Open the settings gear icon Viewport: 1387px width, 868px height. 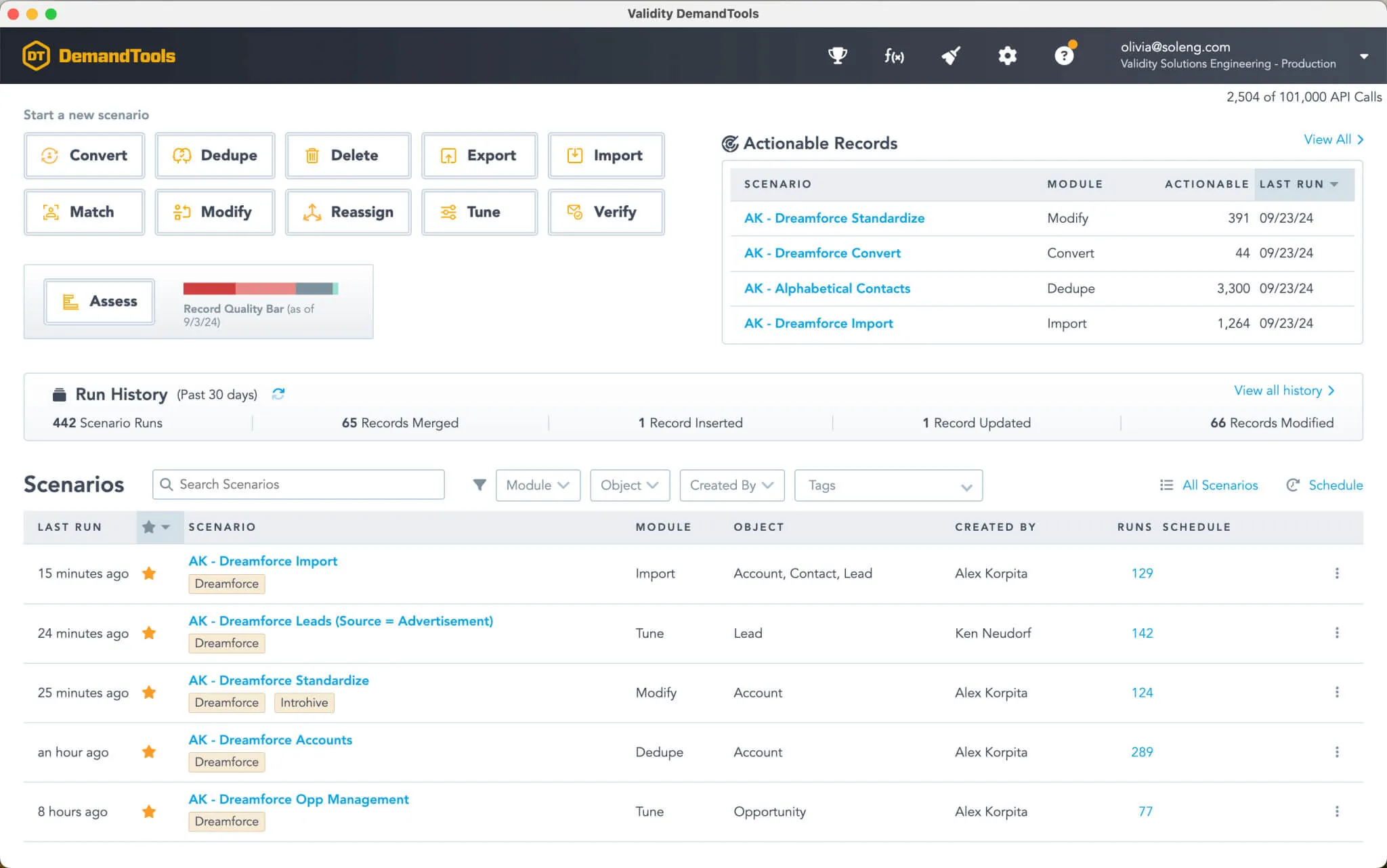tap(1007, 56)
